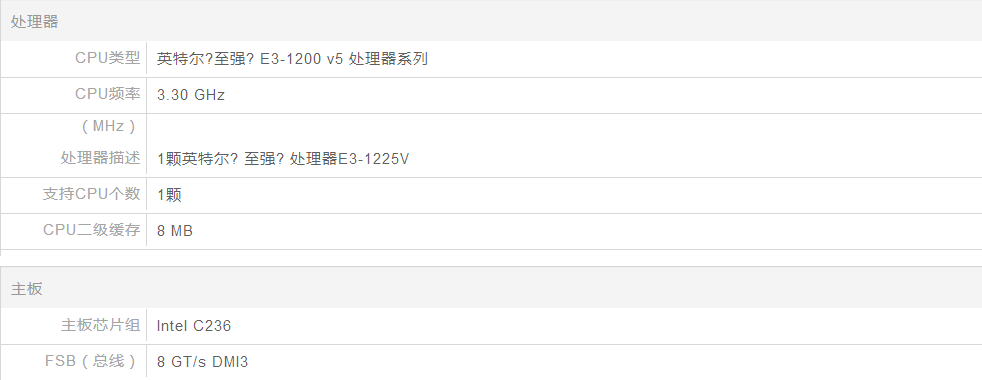Image resolution: width=982 pixels, height=380 pixels.
Task: Click the (MHz) label text
Action: (108, 126)
